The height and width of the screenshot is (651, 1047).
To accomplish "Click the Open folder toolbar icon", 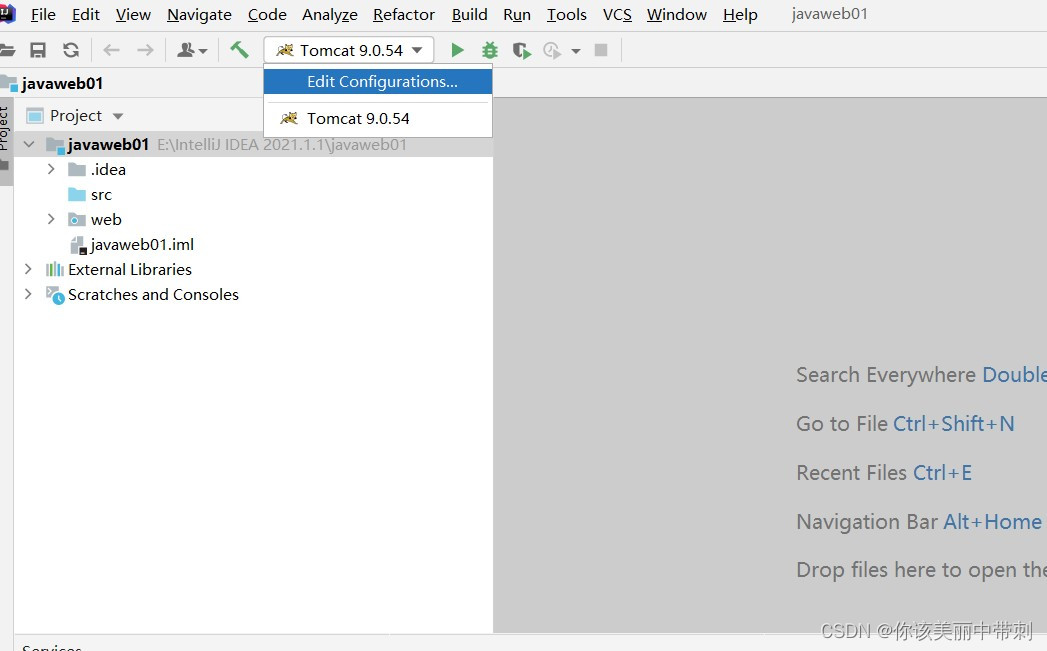I will (7, 50).
